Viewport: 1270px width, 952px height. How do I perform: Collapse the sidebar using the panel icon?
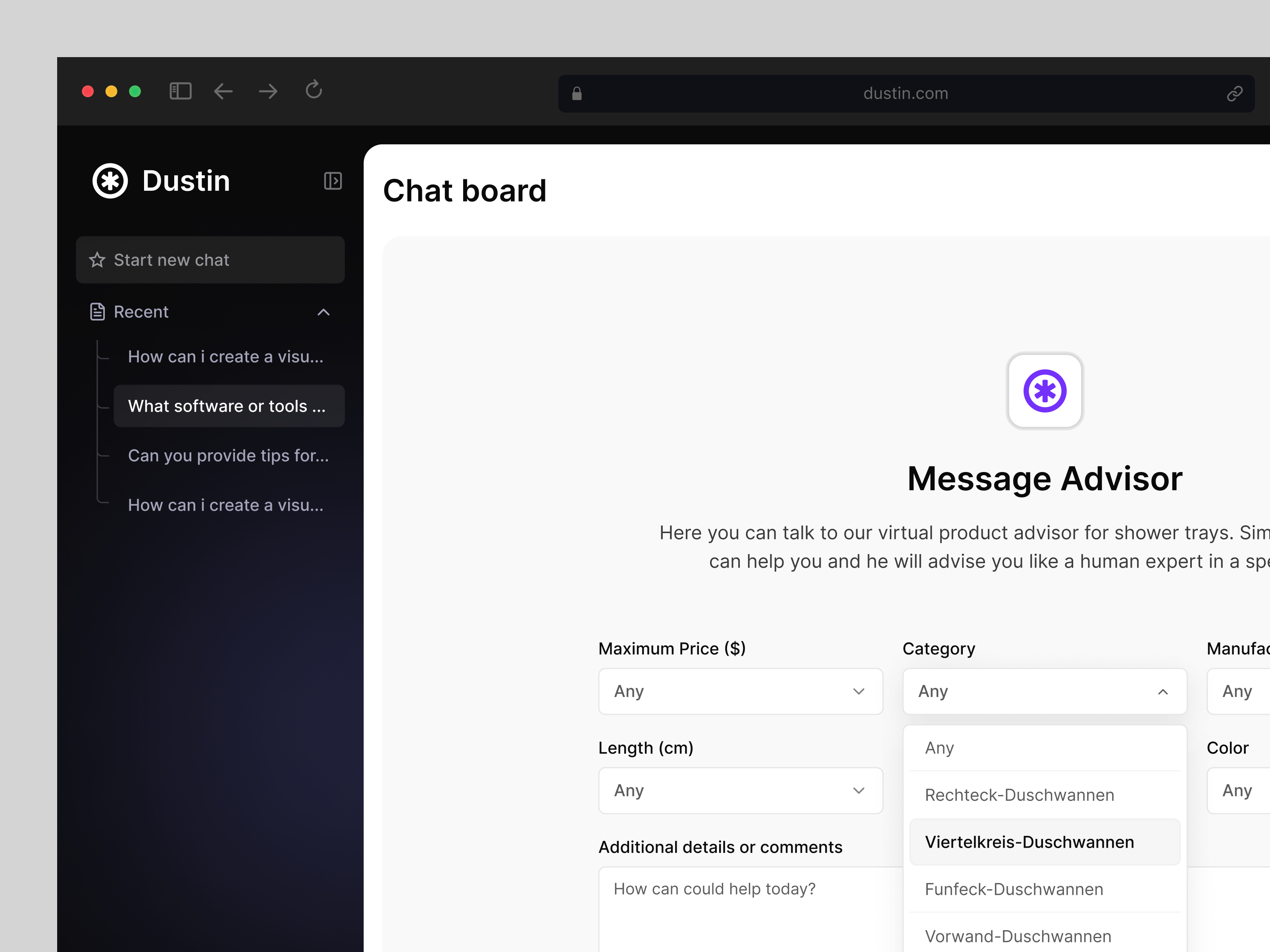pyautogui.click(x=333, y=181)
